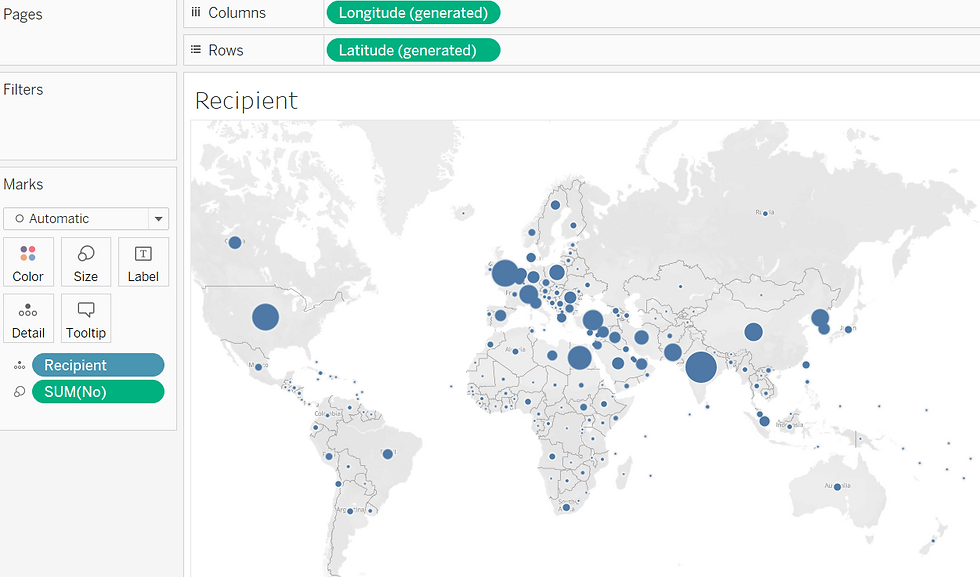The height and width of the screenshot is (577, 980).
Task: Click the size icon beside SUM(No) pill
Action: [19, 392]
